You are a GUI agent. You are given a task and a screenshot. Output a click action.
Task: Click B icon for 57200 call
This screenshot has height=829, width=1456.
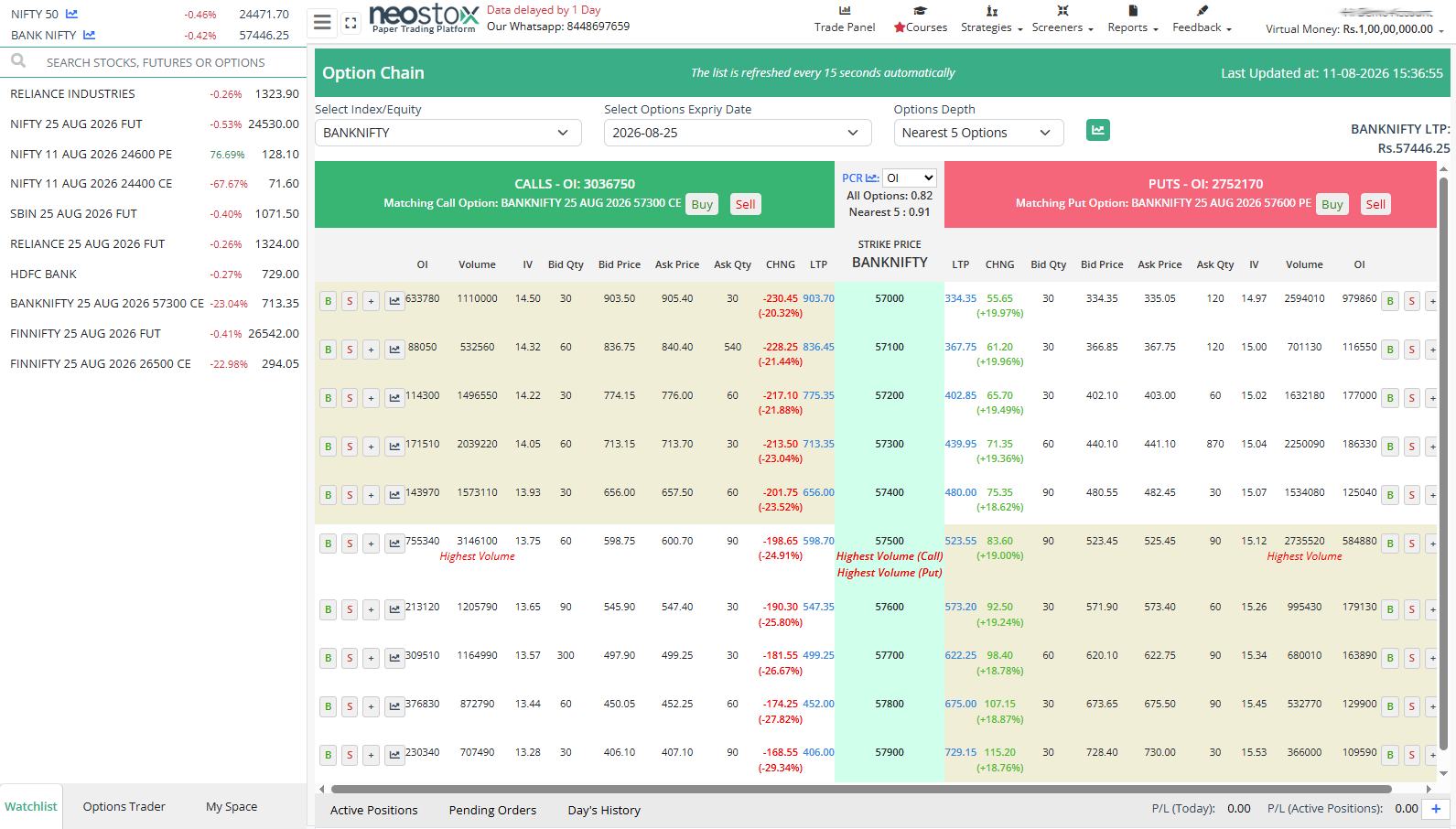click(x=328, y=398)
